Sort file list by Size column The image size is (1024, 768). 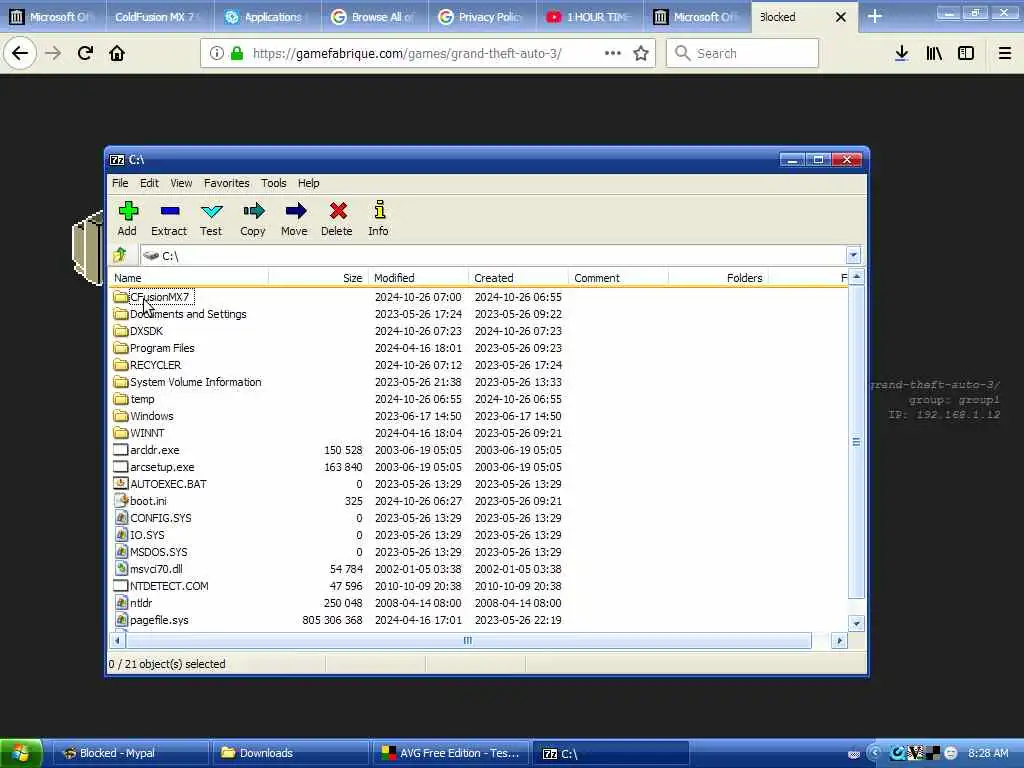tap(319, 278)
